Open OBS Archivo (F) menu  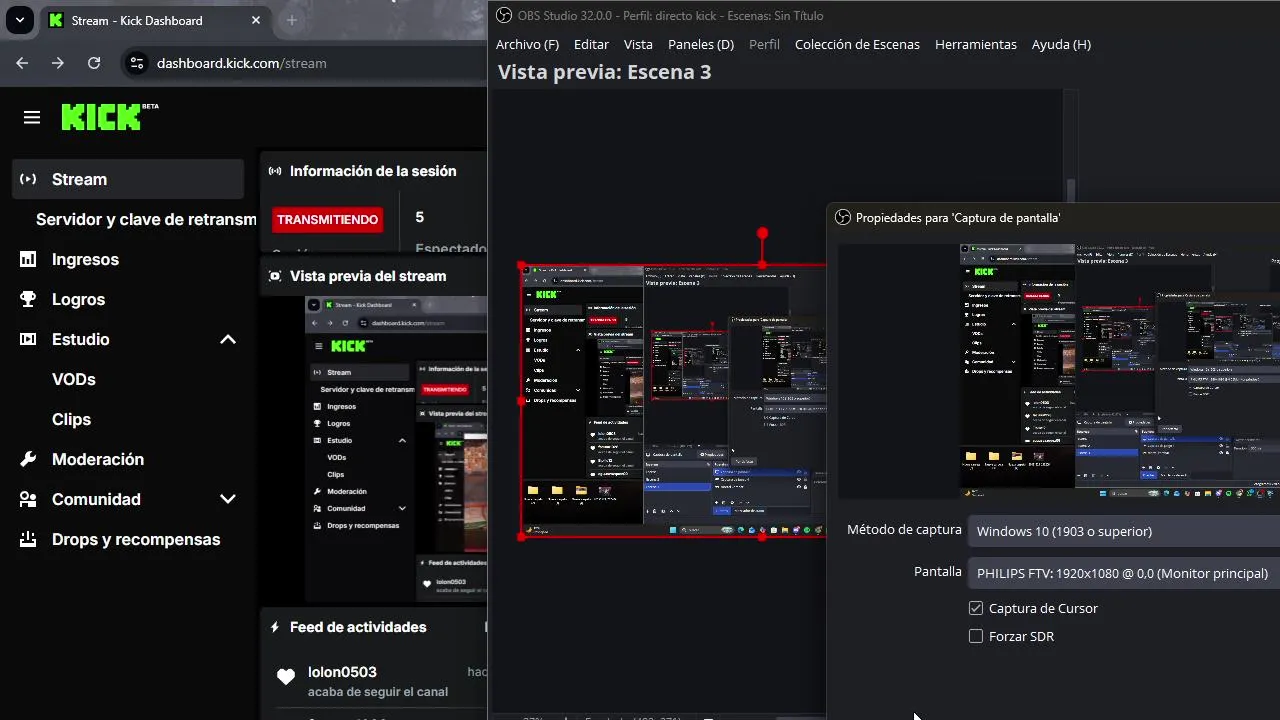(x=527, y=44)
